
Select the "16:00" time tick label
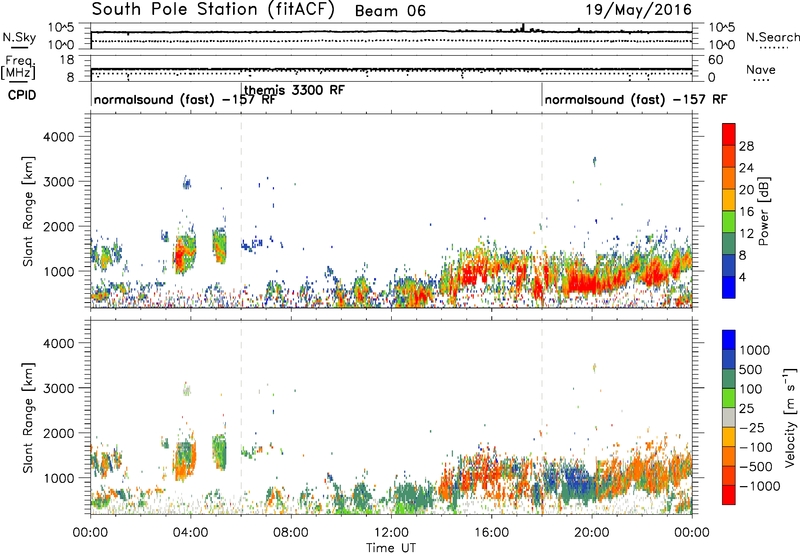491,533
